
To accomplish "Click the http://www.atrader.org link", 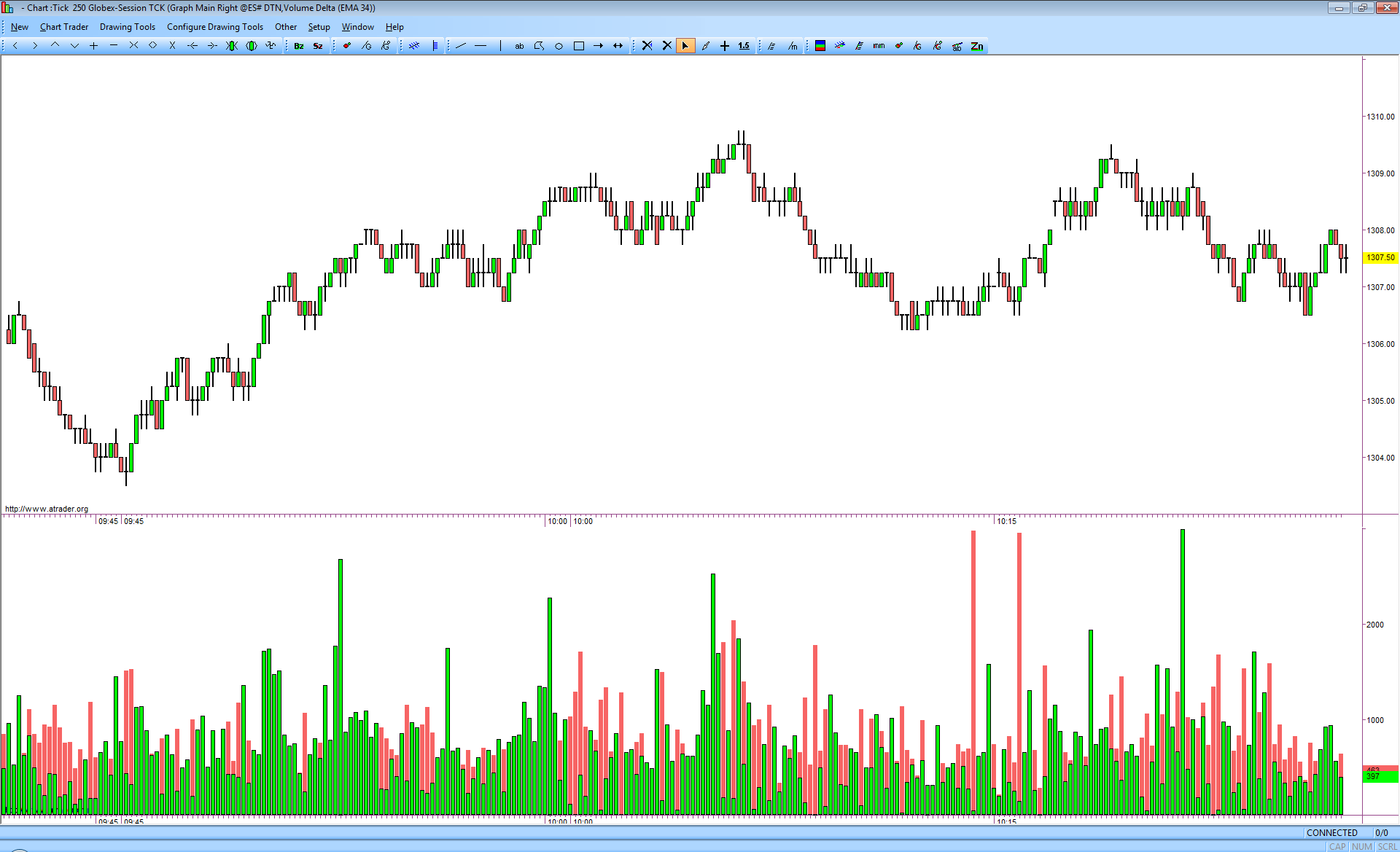I will pyautogui.click(x=47, y=509).
